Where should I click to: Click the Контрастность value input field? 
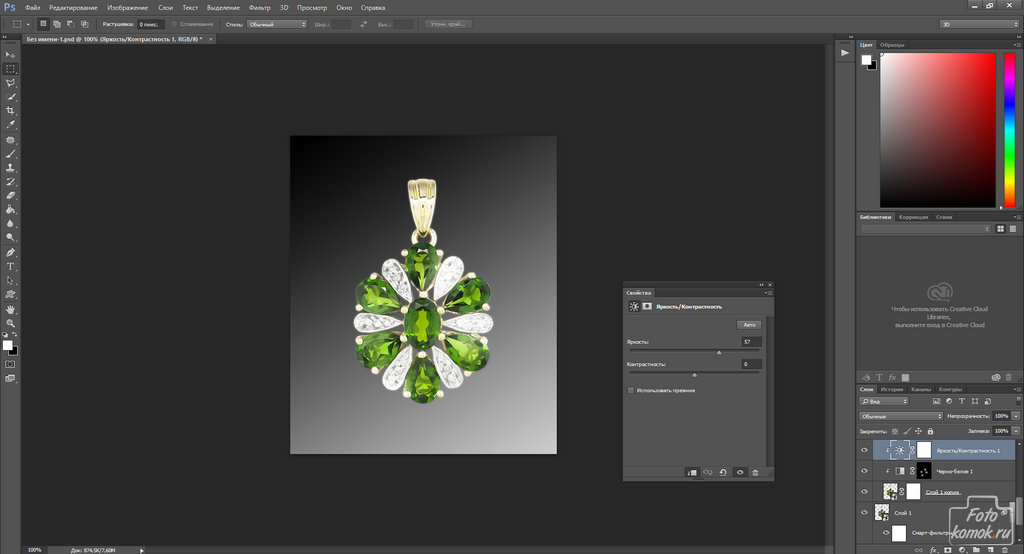(751, 365)
